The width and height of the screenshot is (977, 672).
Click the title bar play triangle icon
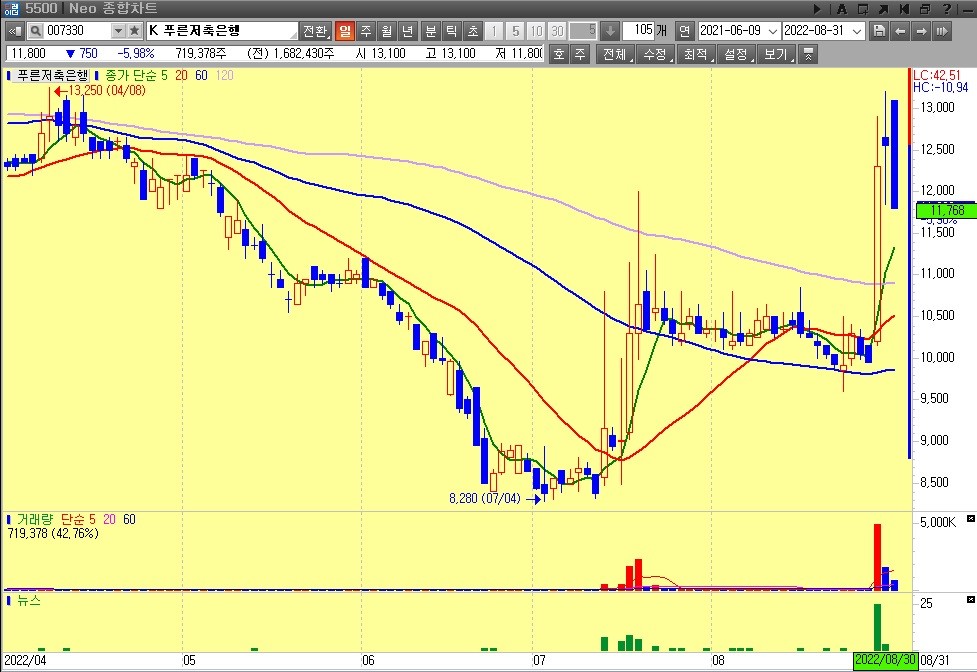(x=817, y=9)
